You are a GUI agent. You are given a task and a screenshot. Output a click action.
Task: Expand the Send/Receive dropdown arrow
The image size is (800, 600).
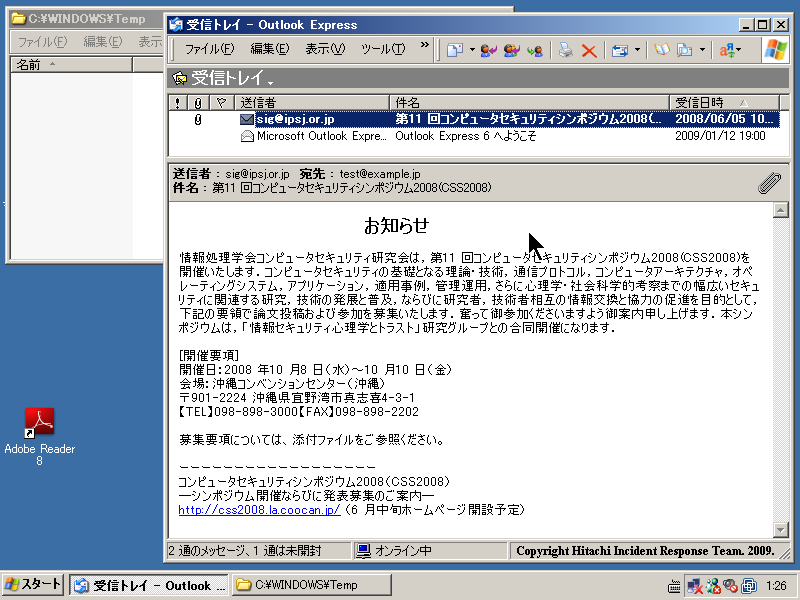[x=637, y=49]
